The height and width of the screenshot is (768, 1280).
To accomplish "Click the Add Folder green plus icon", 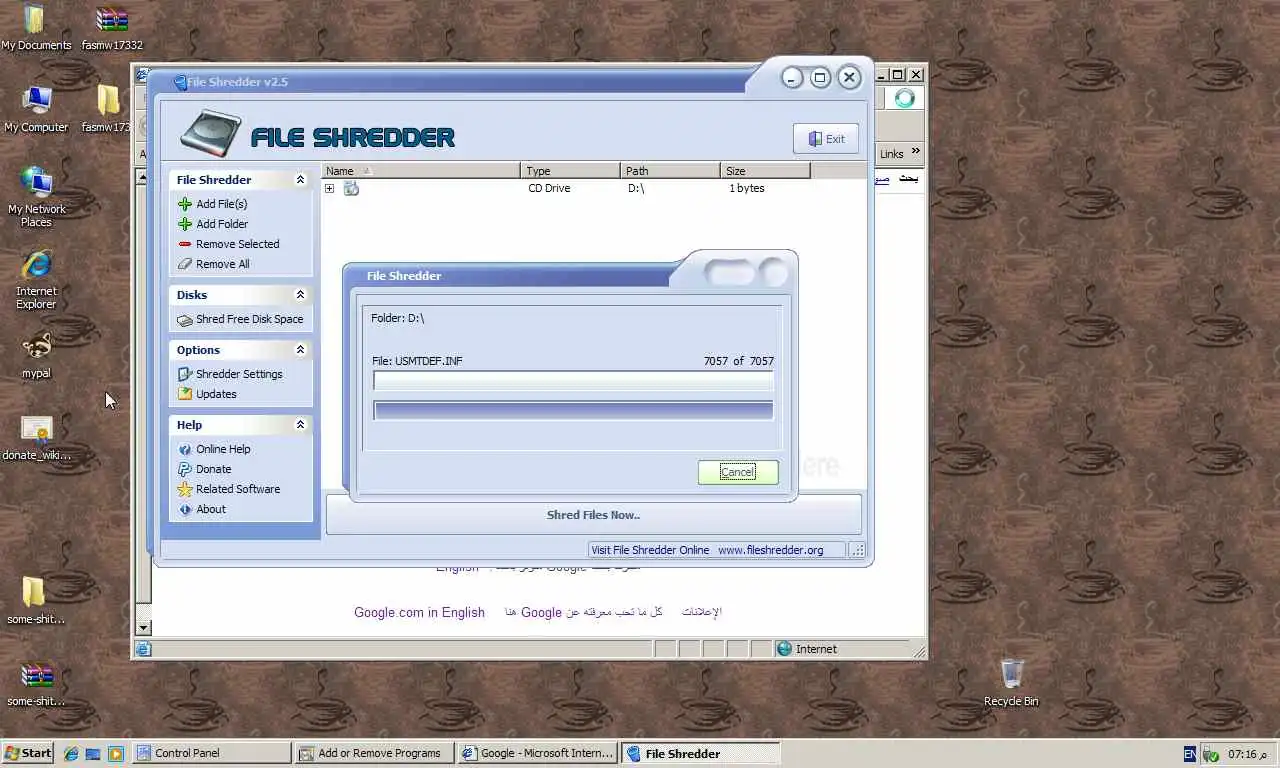I will click(184, 224).
